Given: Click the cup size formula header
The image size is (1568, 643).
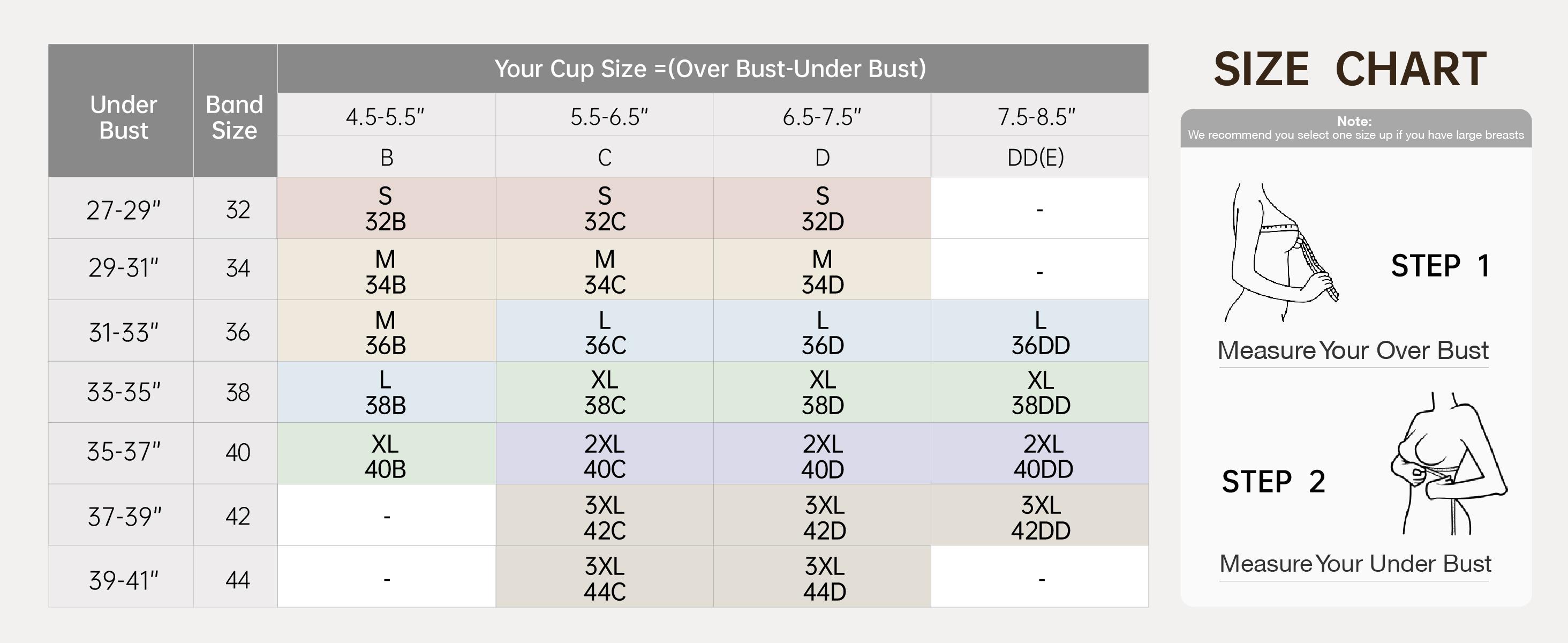Looking at the screenshot, I should click(710, 69).
